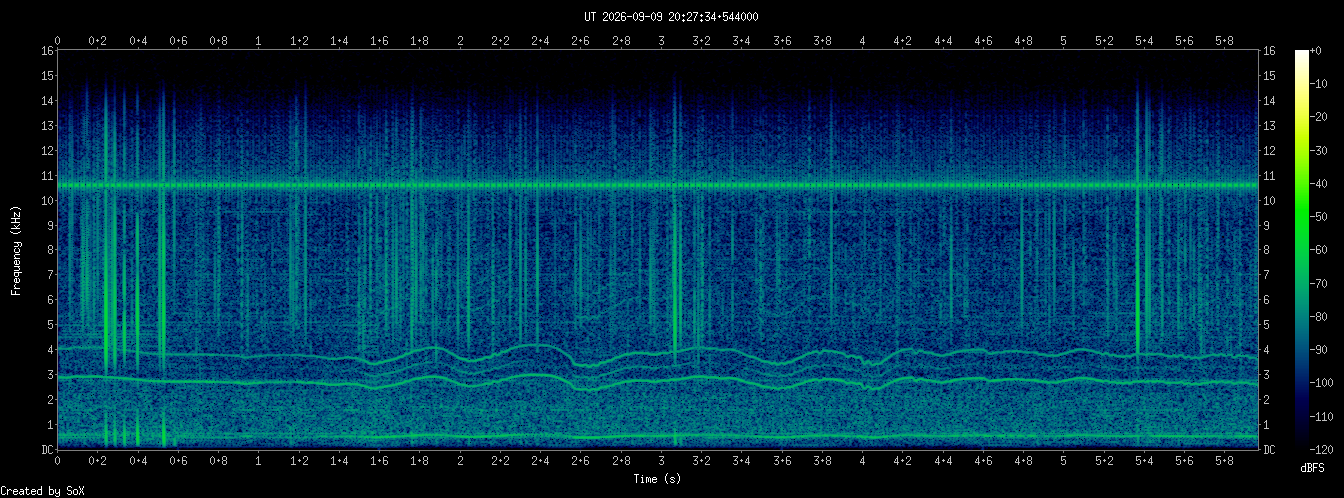Viewport: 1344px width, 498px height.
Task: Click the -120 value on the dBFS scale
Action: click(x=1325, y=449)
